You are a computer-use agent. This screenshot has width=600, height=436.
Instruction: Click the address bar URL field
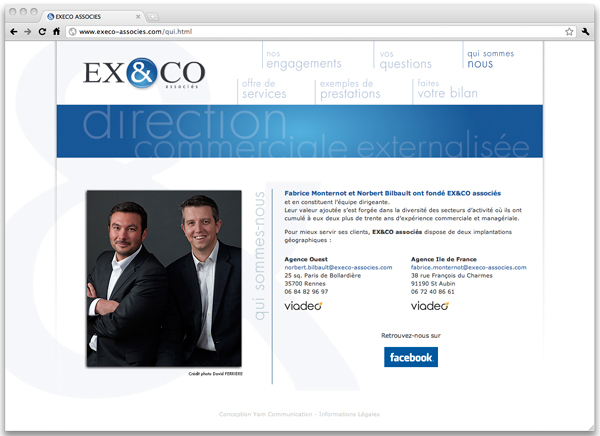(321, 32)
